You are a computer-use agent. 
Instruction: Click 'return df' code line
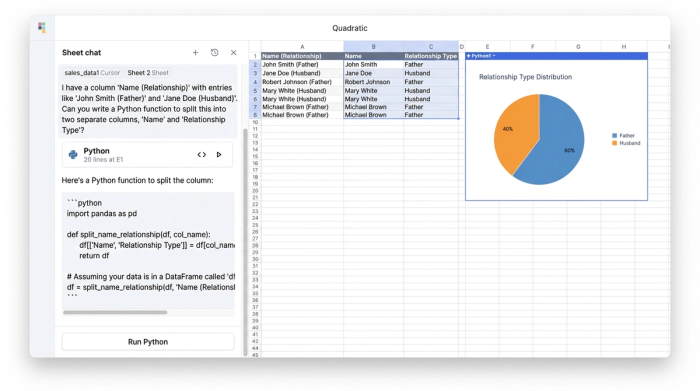coord(94,256)
